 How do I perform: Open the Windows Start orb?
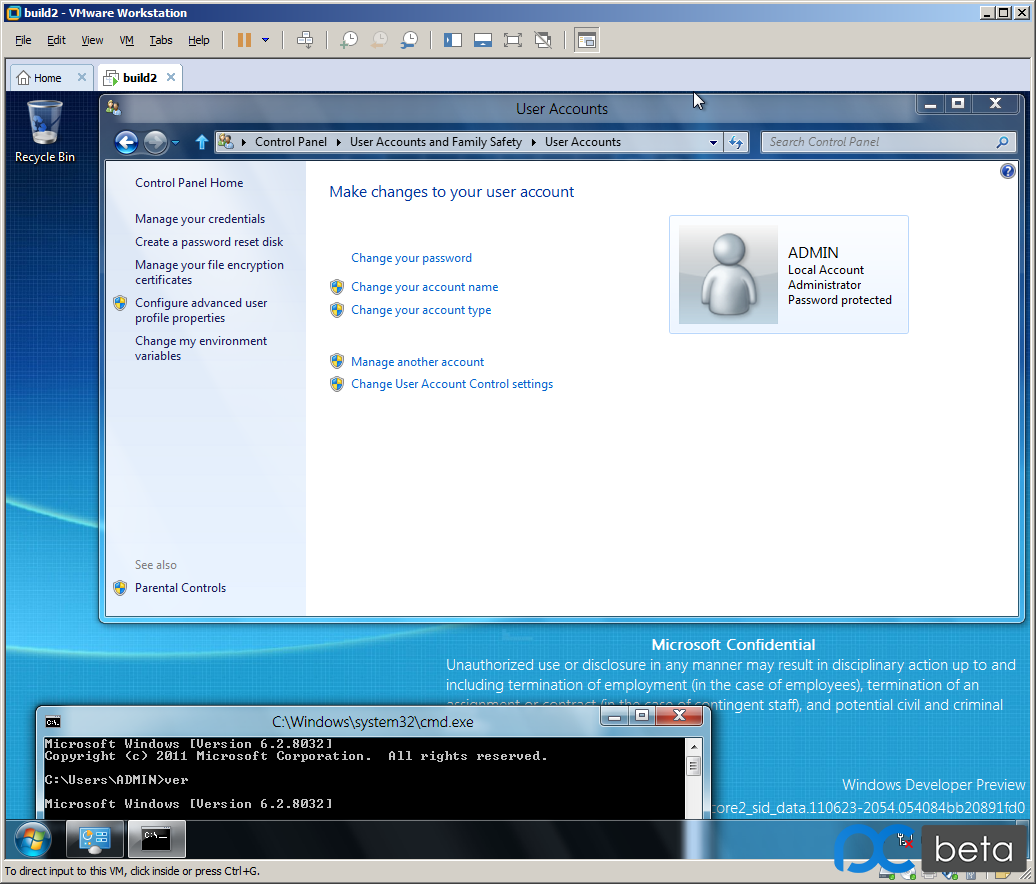(x=32, y=838)
